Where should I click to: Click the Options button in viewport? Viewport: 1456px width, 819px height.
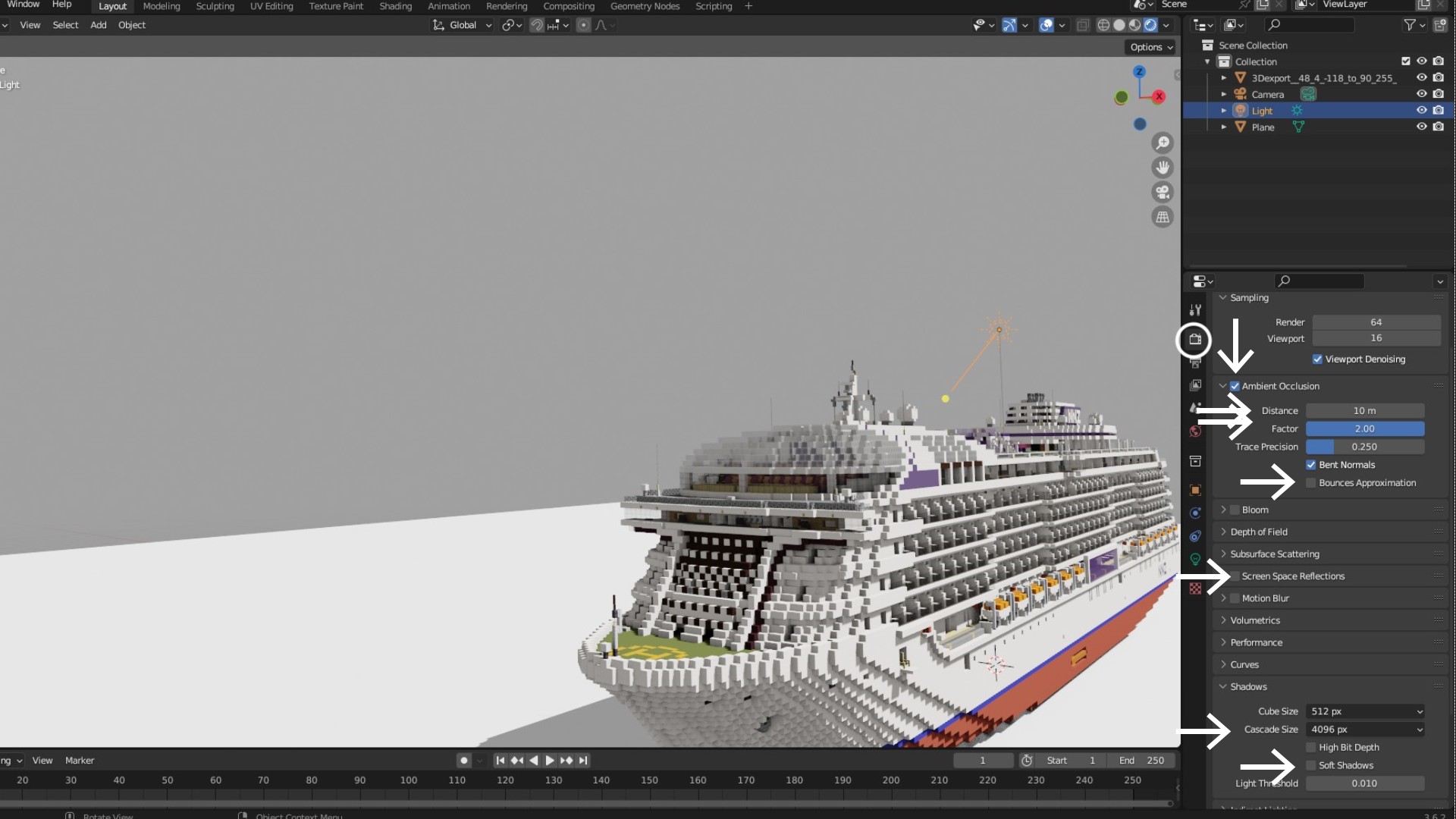(1150, 47)
